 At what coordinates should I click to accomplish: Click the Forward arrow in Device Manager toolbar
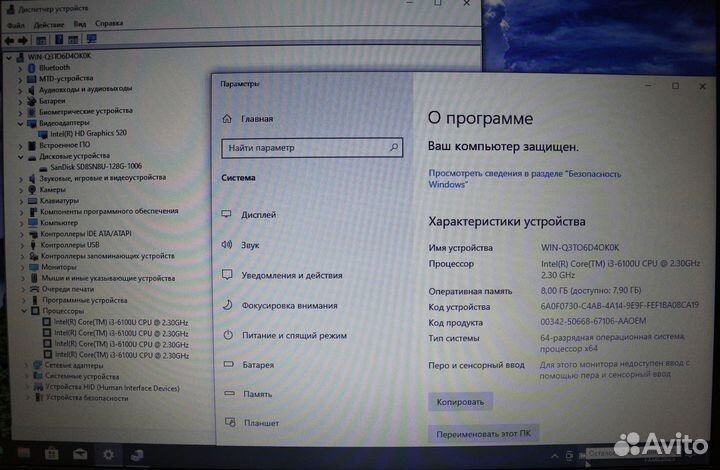click(22, 40)
